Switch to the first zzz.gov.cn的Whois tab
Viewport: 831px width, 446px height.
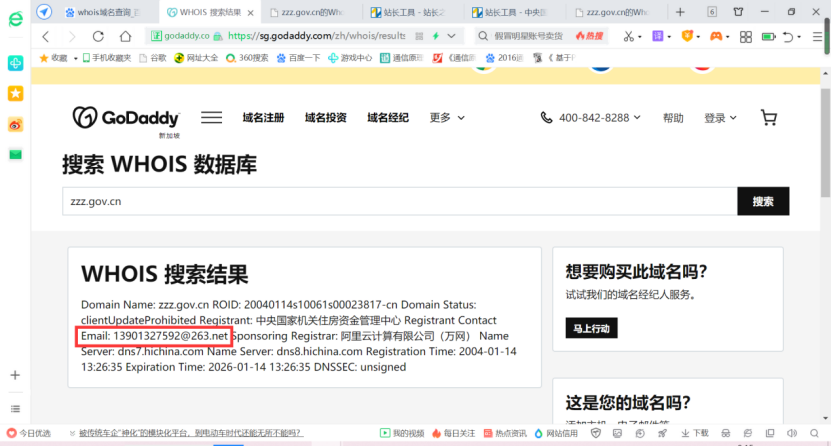click(312, 12)
